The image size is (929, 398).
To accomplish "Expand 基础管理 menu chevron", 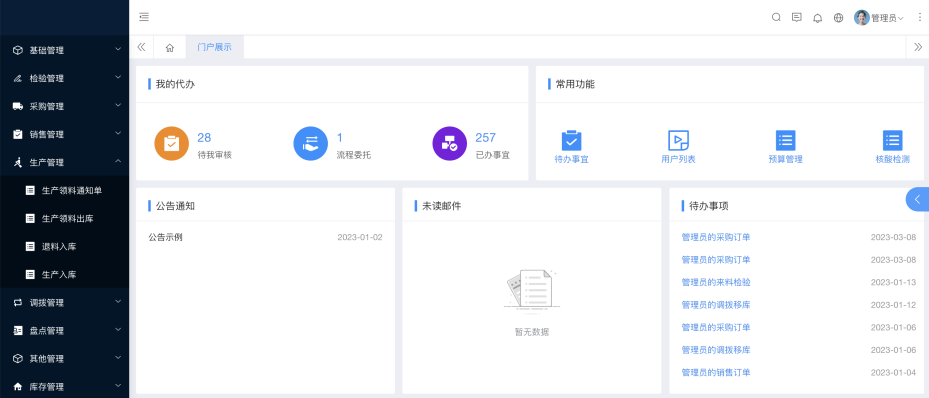I will (x=118, y=49).
